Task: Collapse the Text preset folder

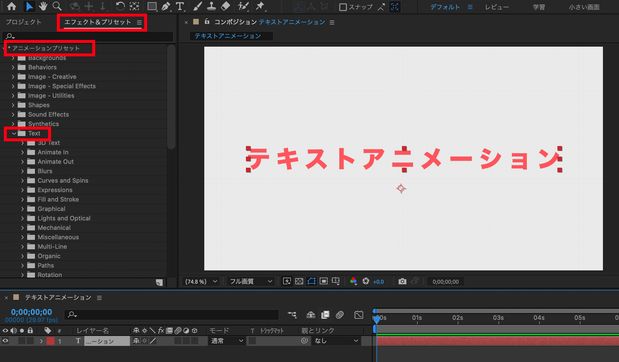Action: coord(14,133)
